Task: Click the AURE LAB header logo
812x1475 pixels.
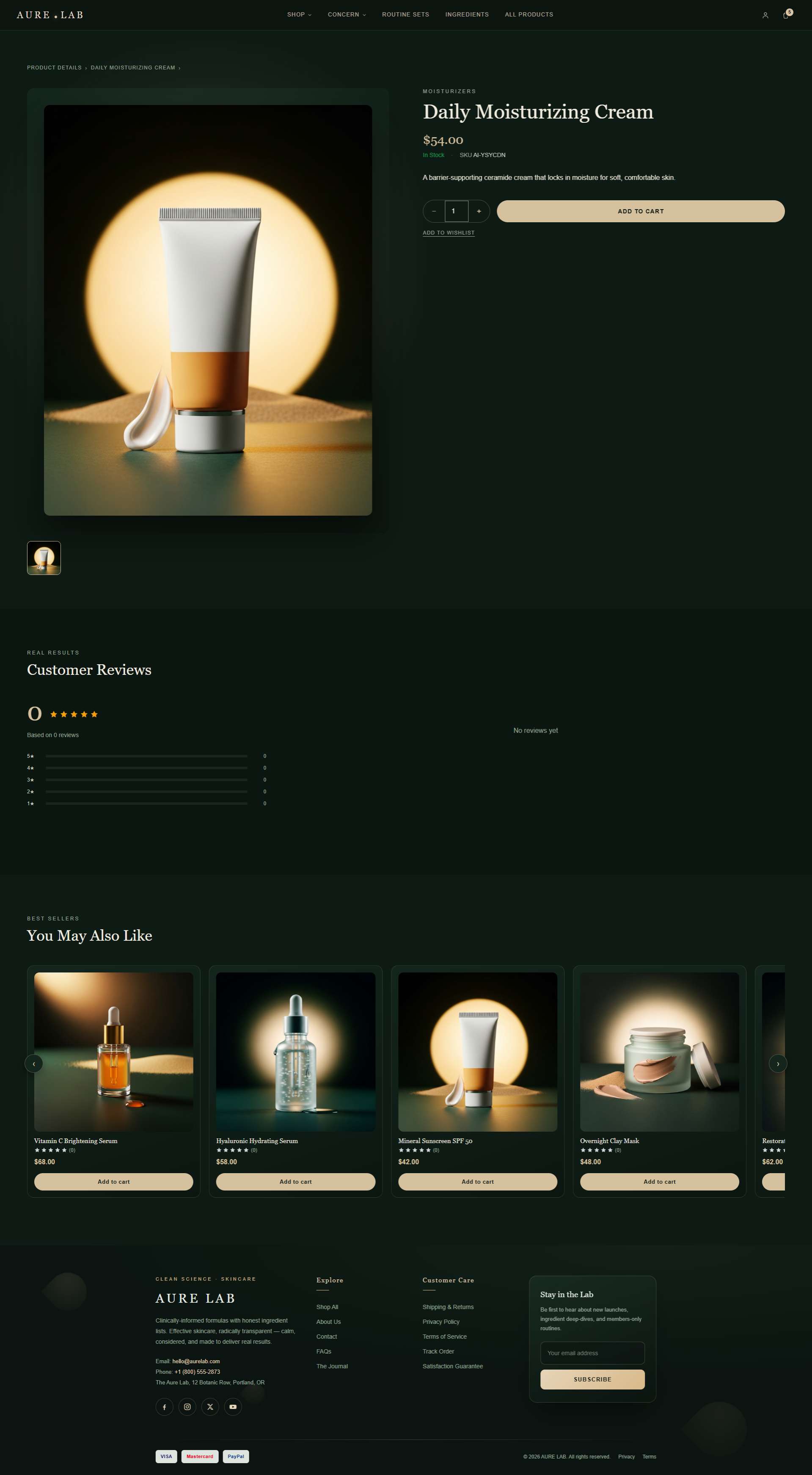Action: coord(50,15)
